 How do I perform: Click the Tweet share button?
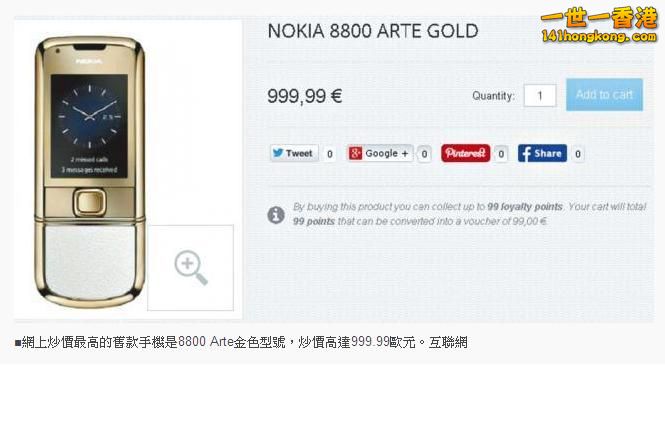(294, 153)
